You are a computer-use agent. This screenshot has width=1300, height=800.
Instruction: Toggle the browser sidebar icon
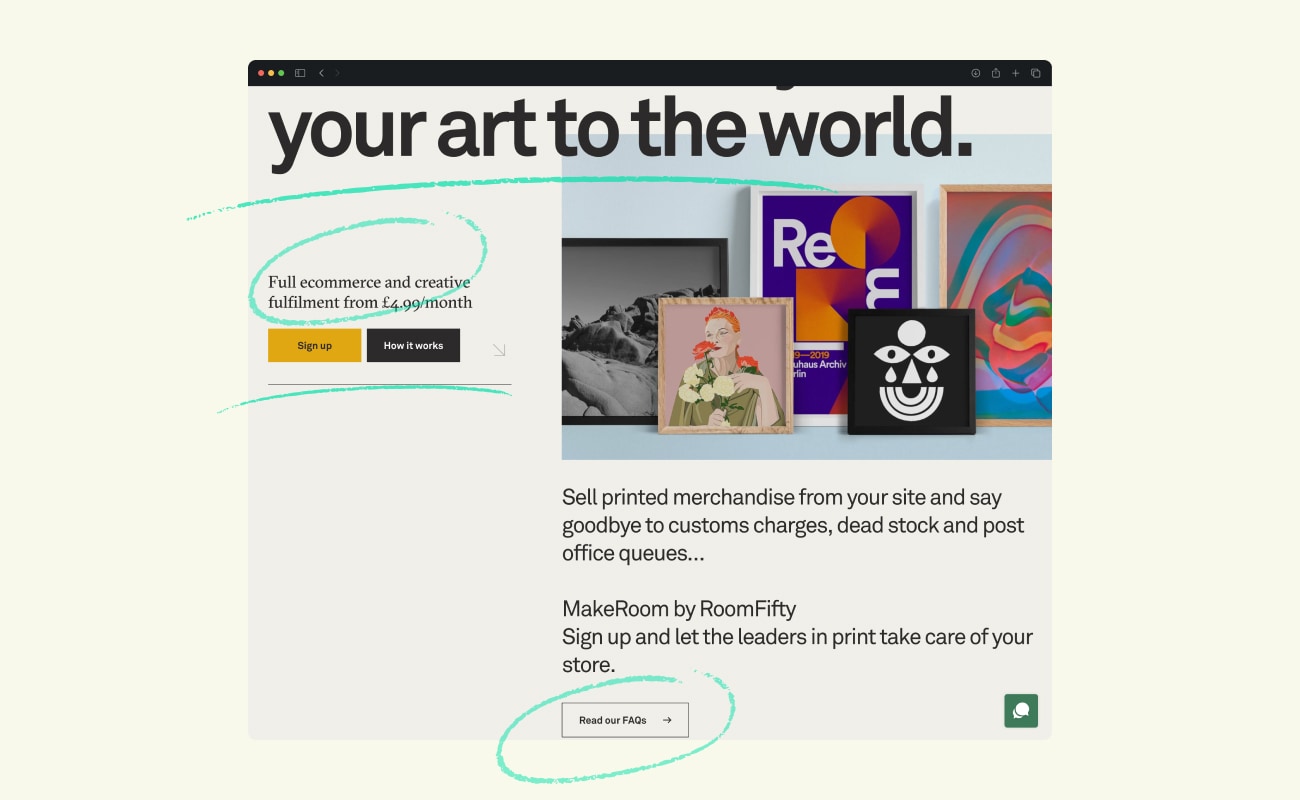(x=300, y=73)
